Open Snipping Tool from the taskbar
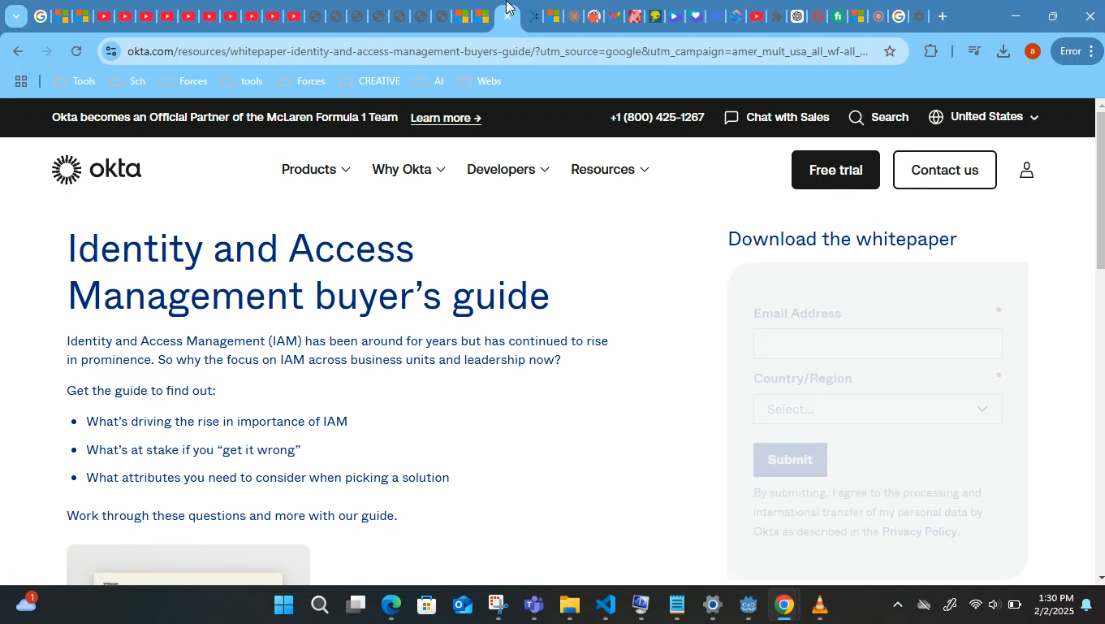This screenshot has width=1105, height=624. [498, 605]
